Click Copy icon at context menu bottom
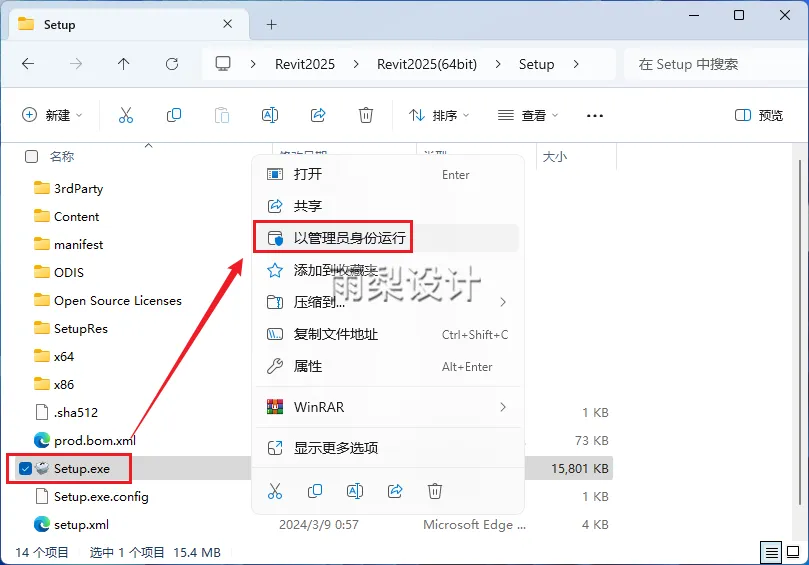The image size is (809, 565). point(315,491)
